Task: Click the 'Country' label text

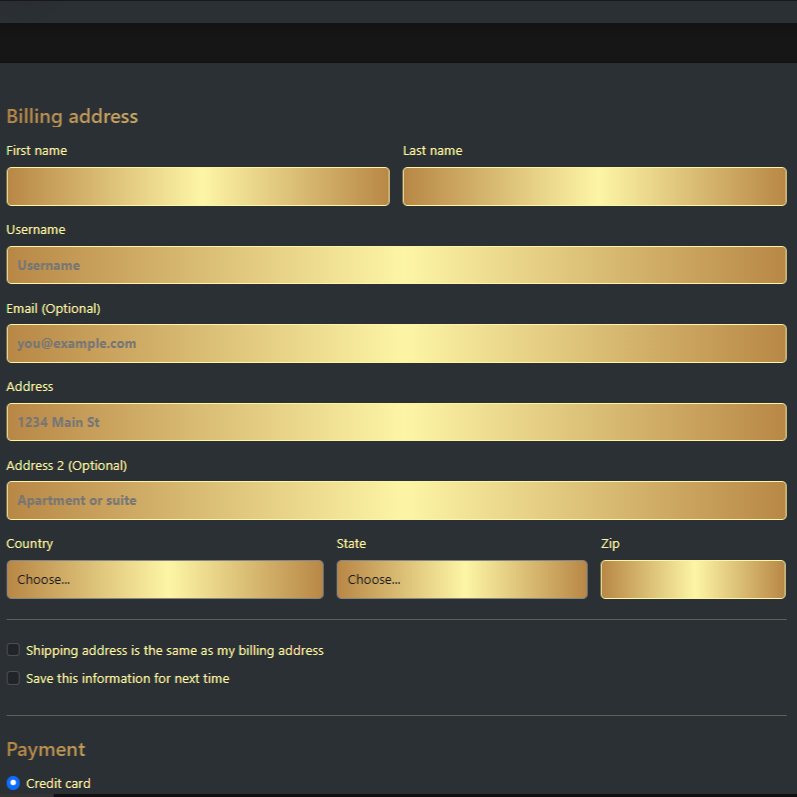Action: (x=30, y=544)
